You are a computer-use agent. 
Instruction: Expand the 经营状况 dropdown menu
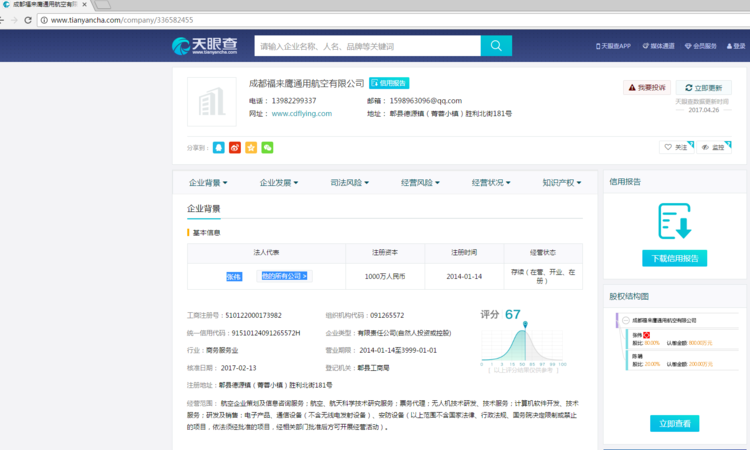[x=491, y=183]
